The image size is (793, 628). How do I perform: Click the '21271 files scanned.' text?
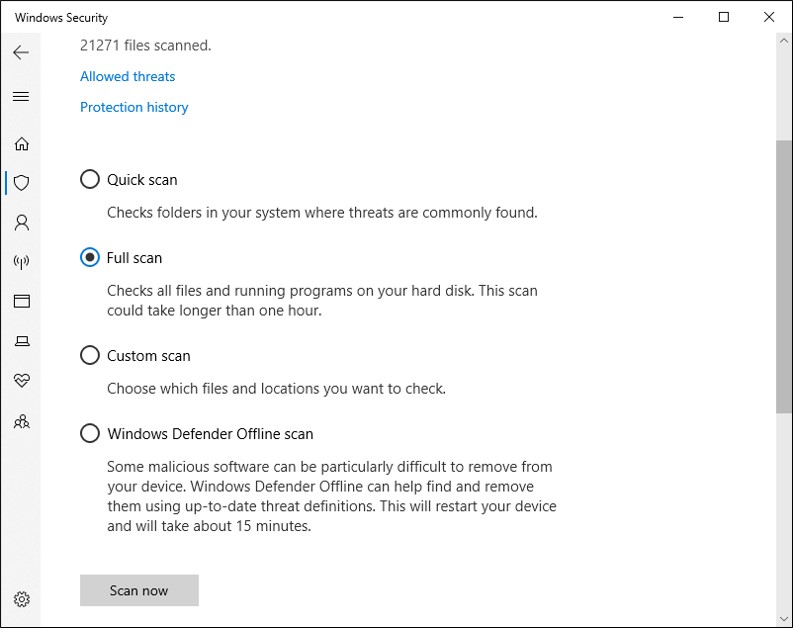[x=146, y=46]
